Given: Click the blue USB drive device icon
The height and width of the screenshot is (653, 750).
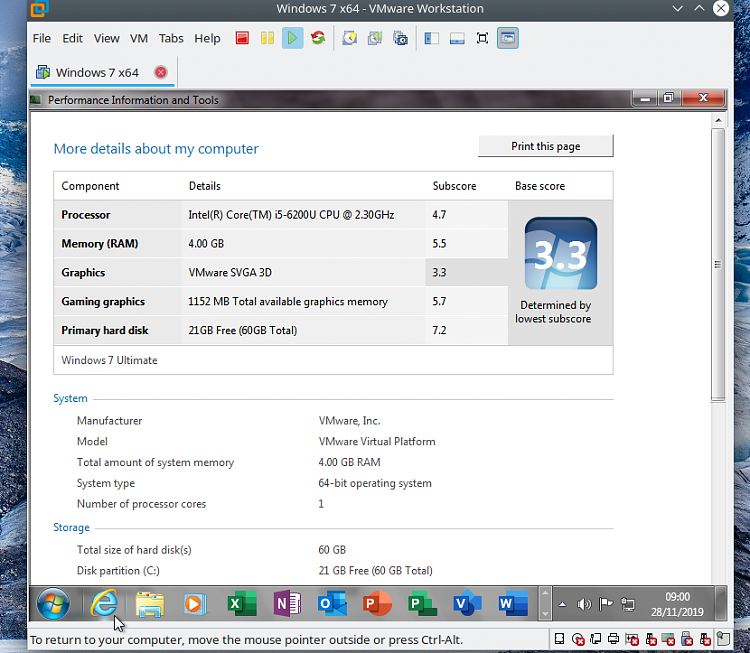Looking at the screenshot, I should (687, 639).
